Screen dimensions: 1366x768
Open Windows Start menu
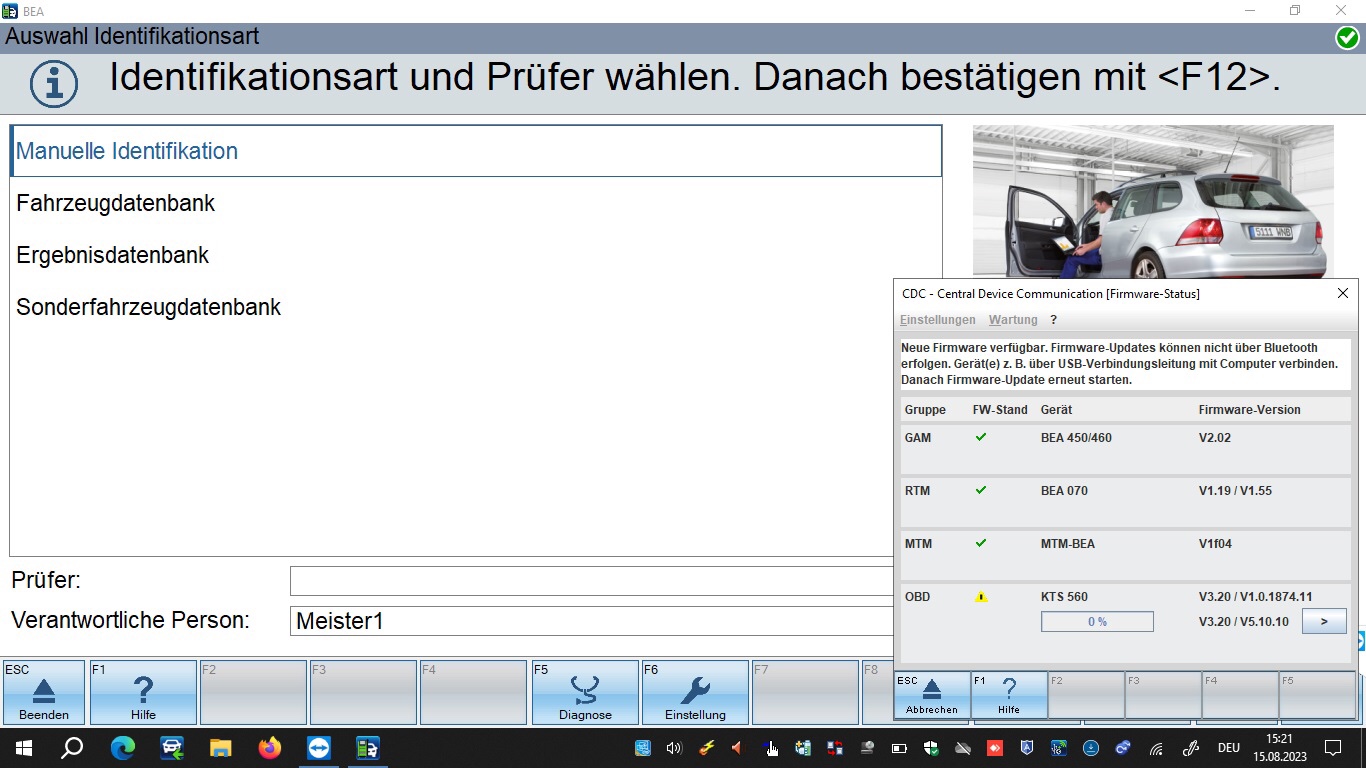click(23, 747)
